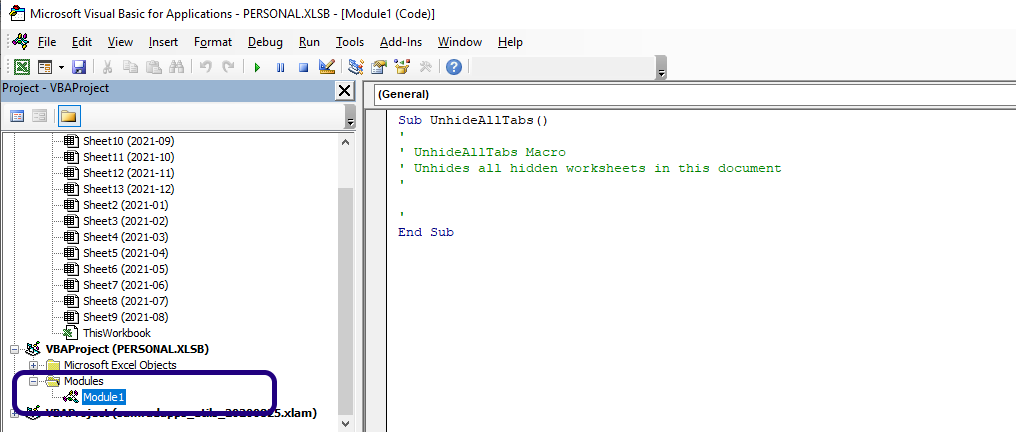The width and height of the screenshot is (1016, 432).
Task: Toggle Design Mode icon
Action: coord(327,67)
